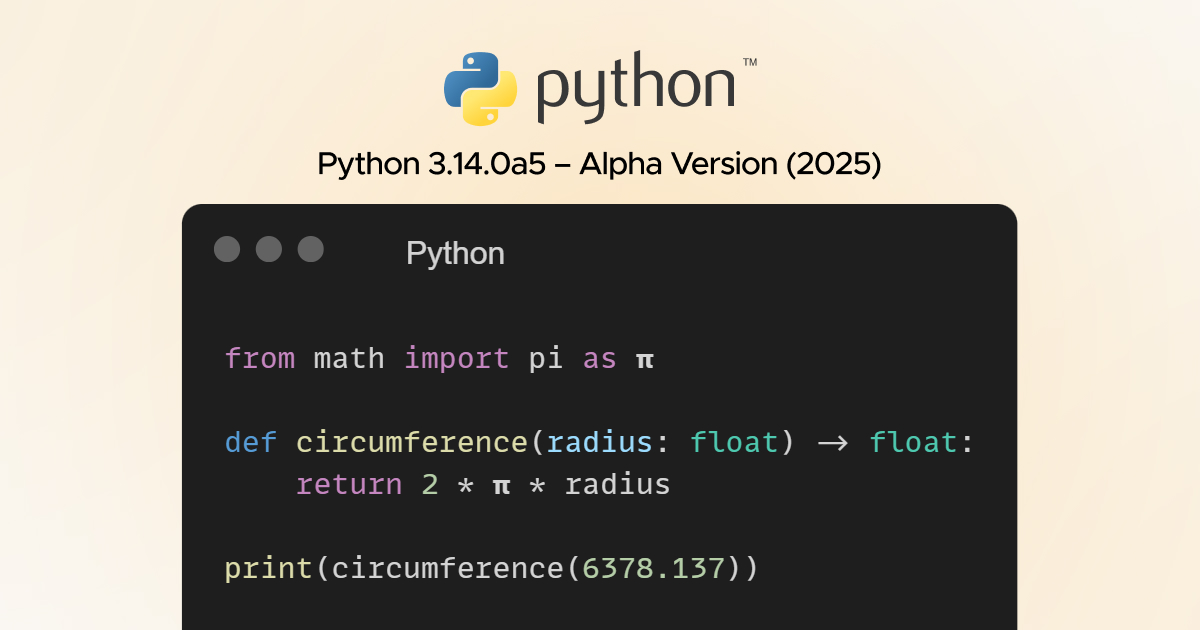Click the "def" keyword
This screenshot has height=630, width=1200.
point(251,442)
